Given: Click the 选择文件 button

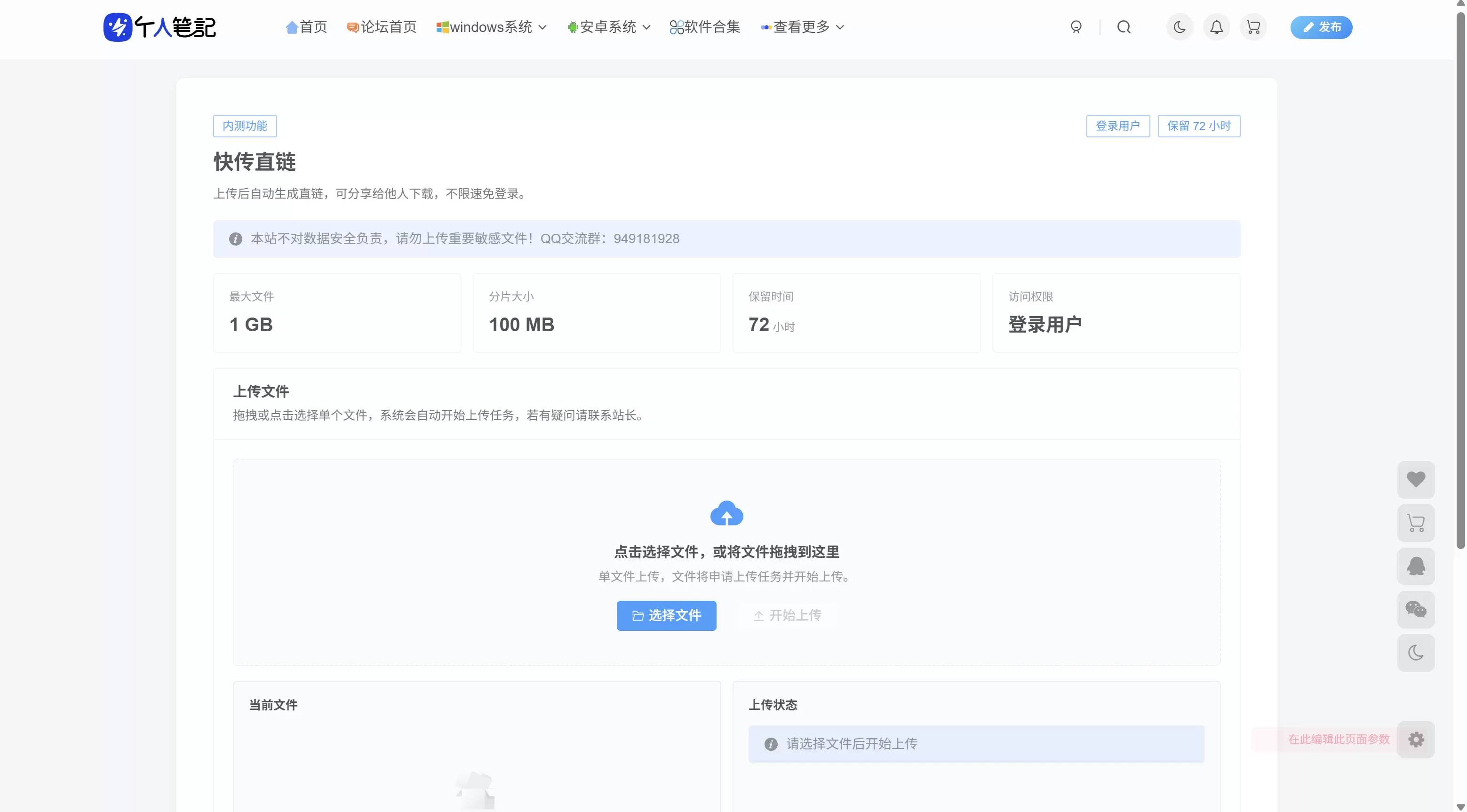Looking at the screenshot, I should tap(666, 615).
